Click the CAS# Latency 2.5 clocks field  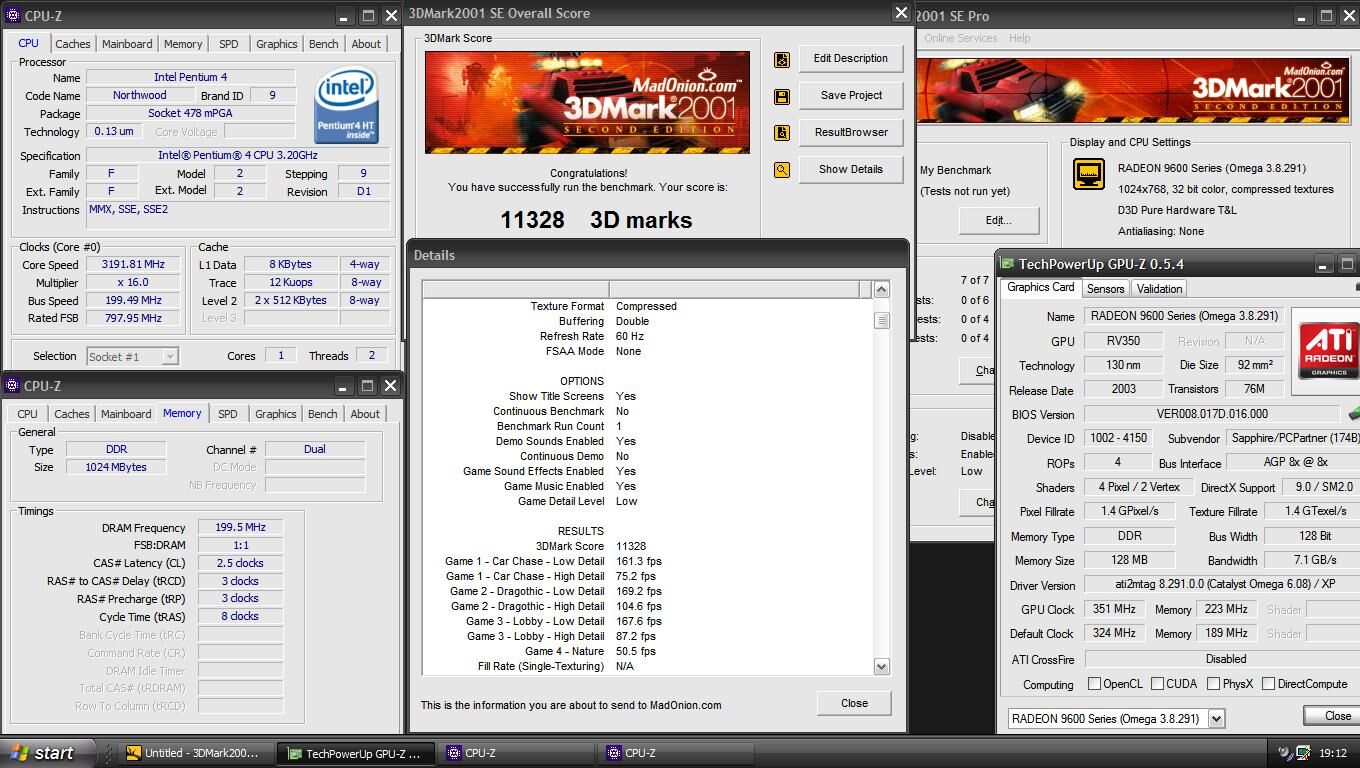pyautogui.click(x=240, y=563)
